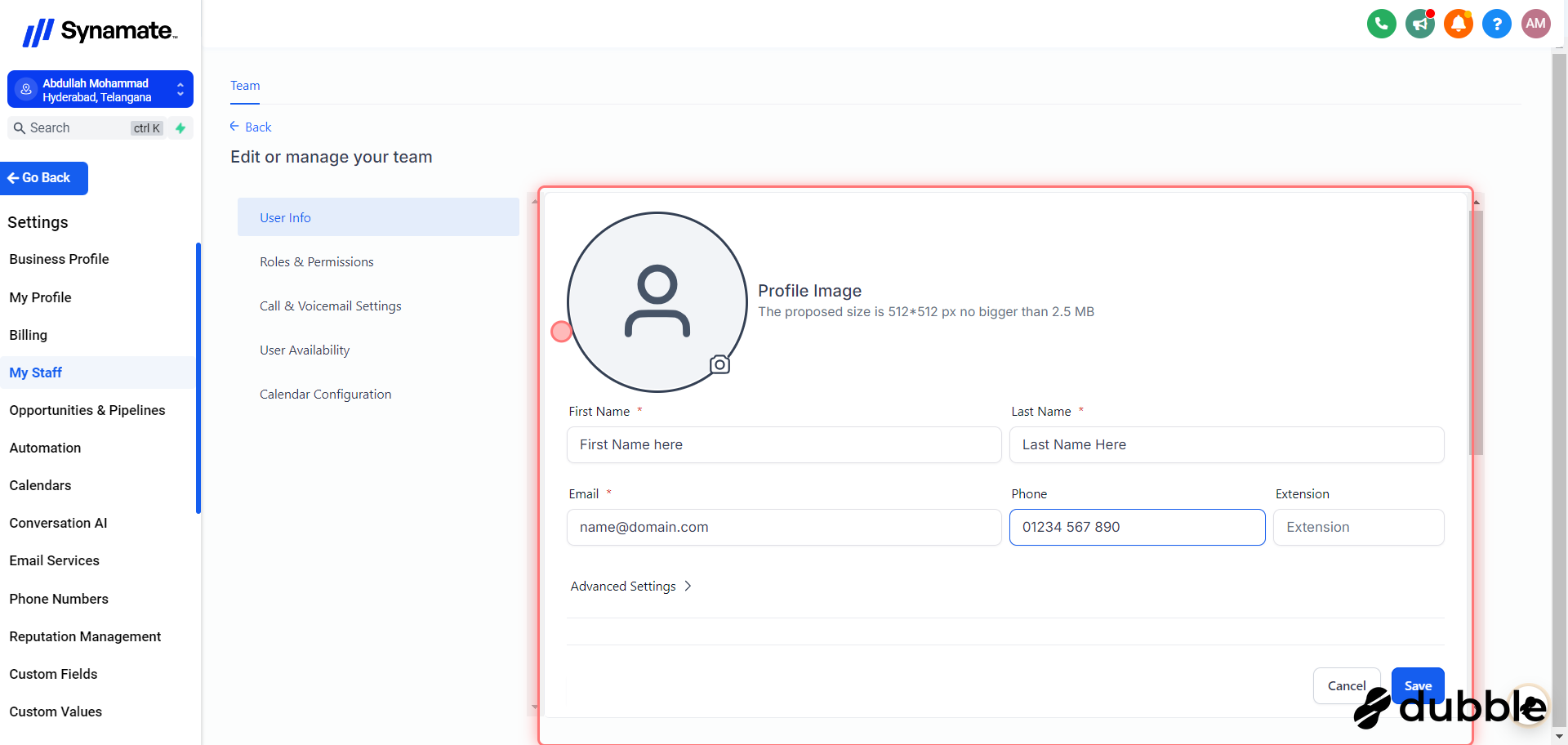
Task: Switch to Roles & Permissions tab
Action: tap(316, 262)
